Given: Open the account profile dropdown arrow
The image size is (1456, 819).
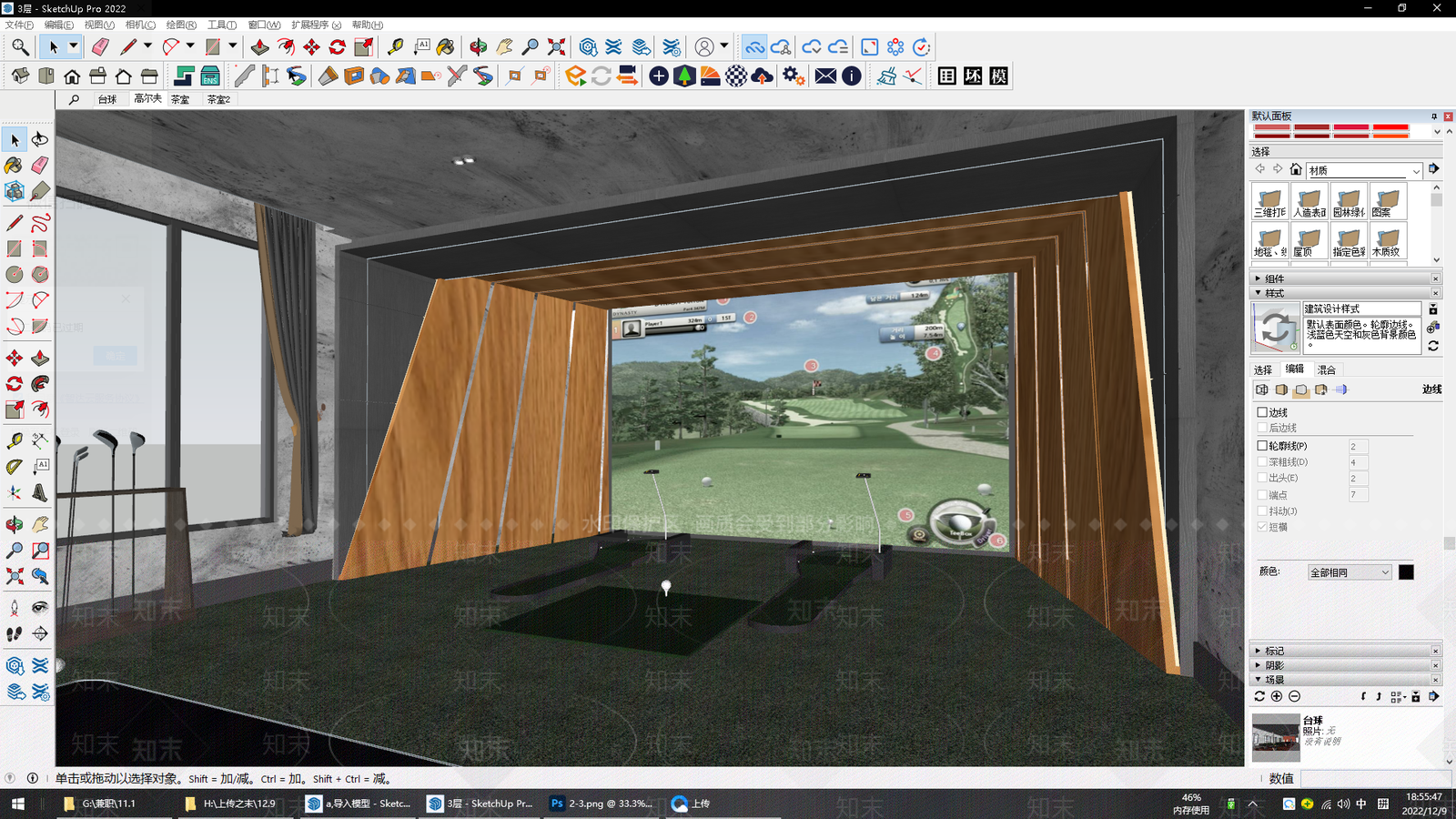Looking at the screenshot, I should [x=724, y=45].
